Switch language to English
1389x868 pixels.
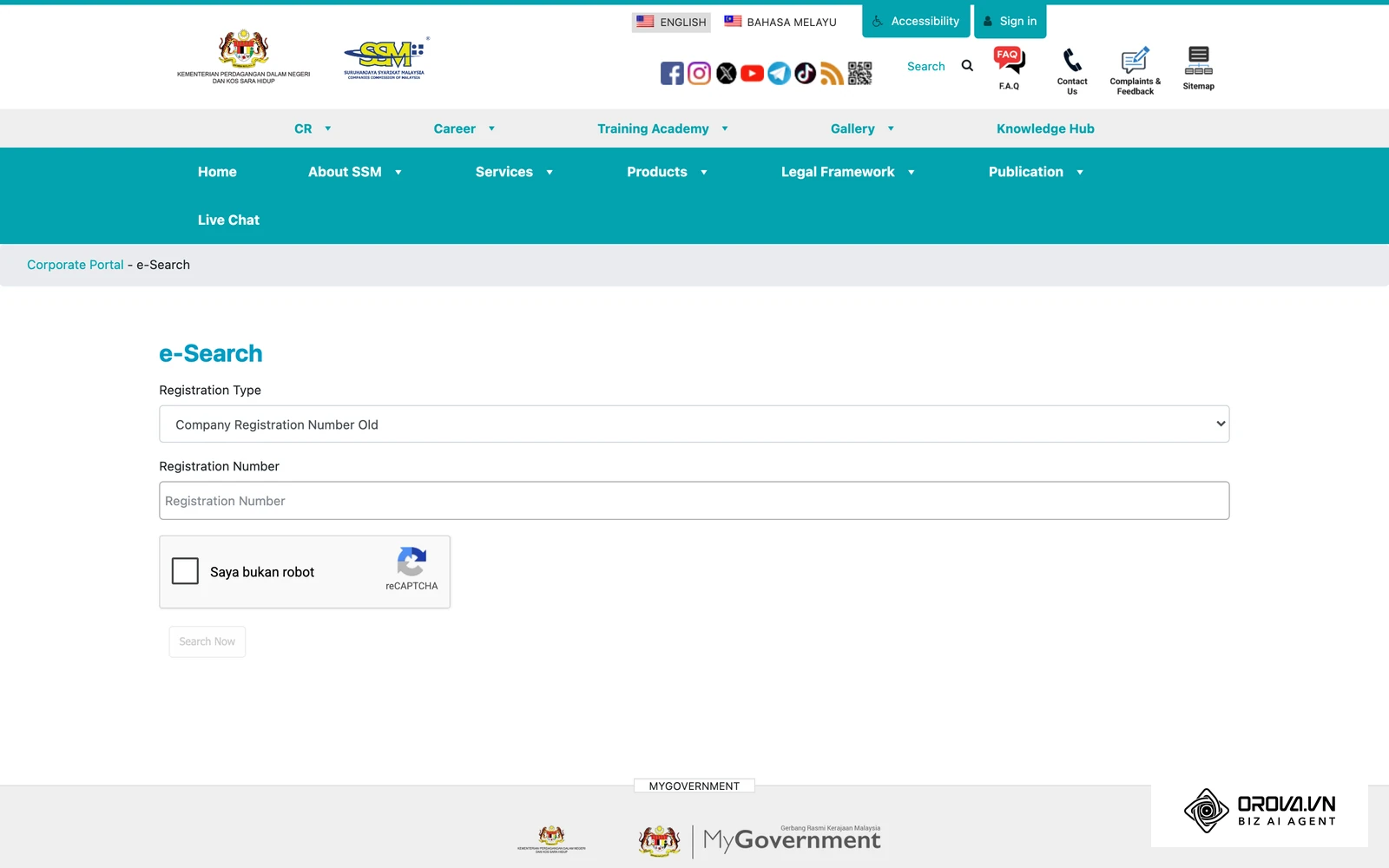[671, 22]
